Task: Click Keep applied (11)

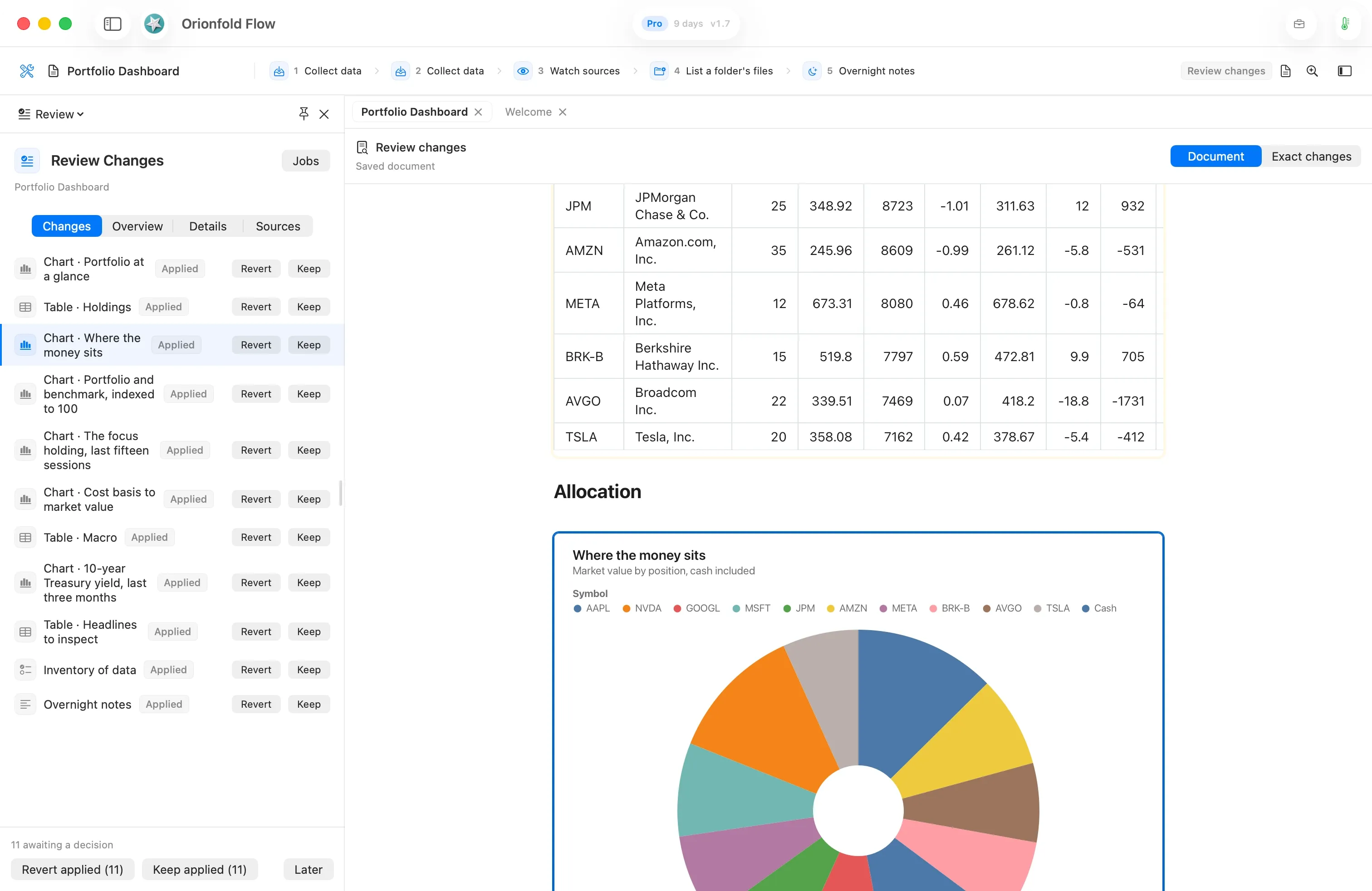Action: (200, 869)
